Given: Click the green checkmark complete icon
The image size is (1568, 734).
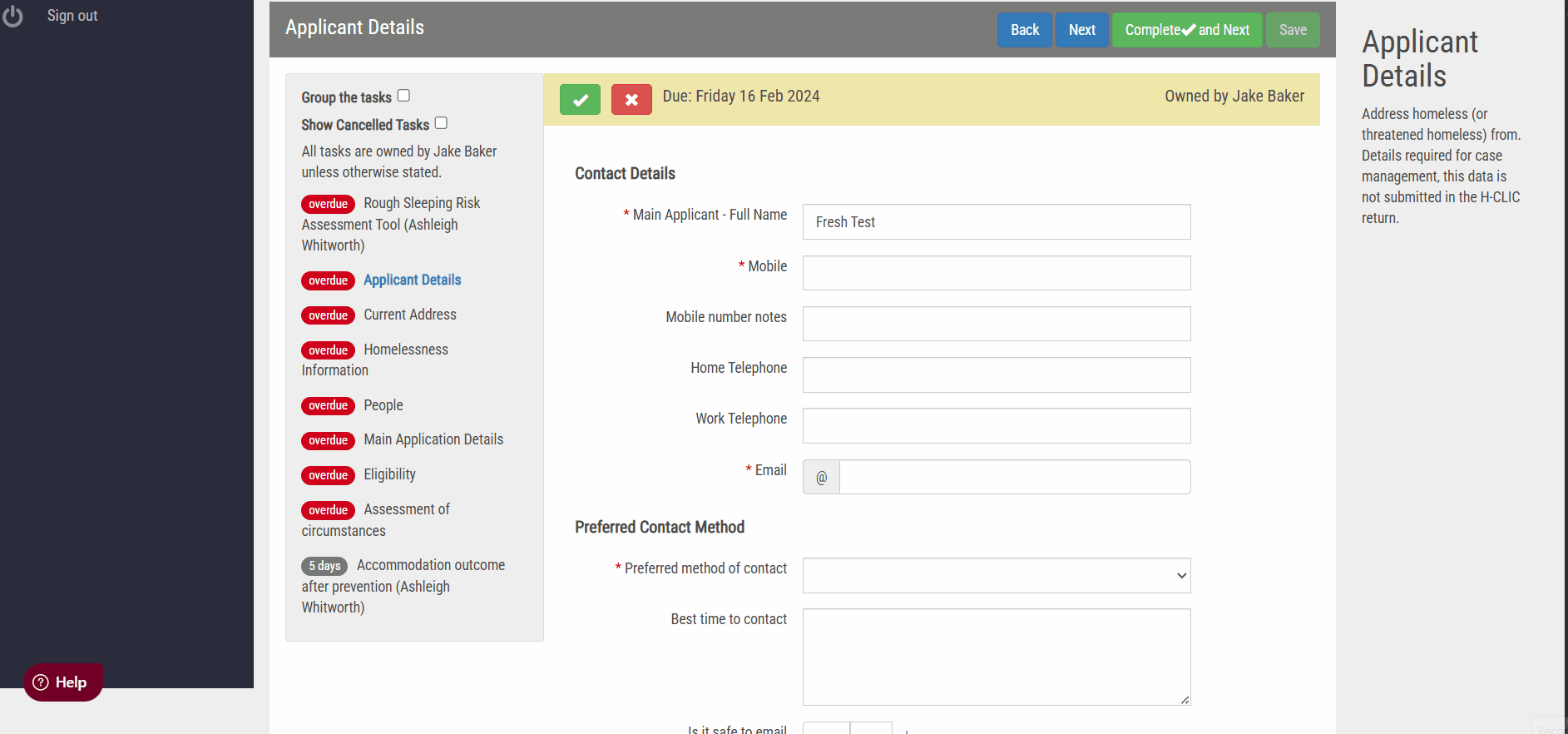Looking at the screenshot, I should (580, 100).
